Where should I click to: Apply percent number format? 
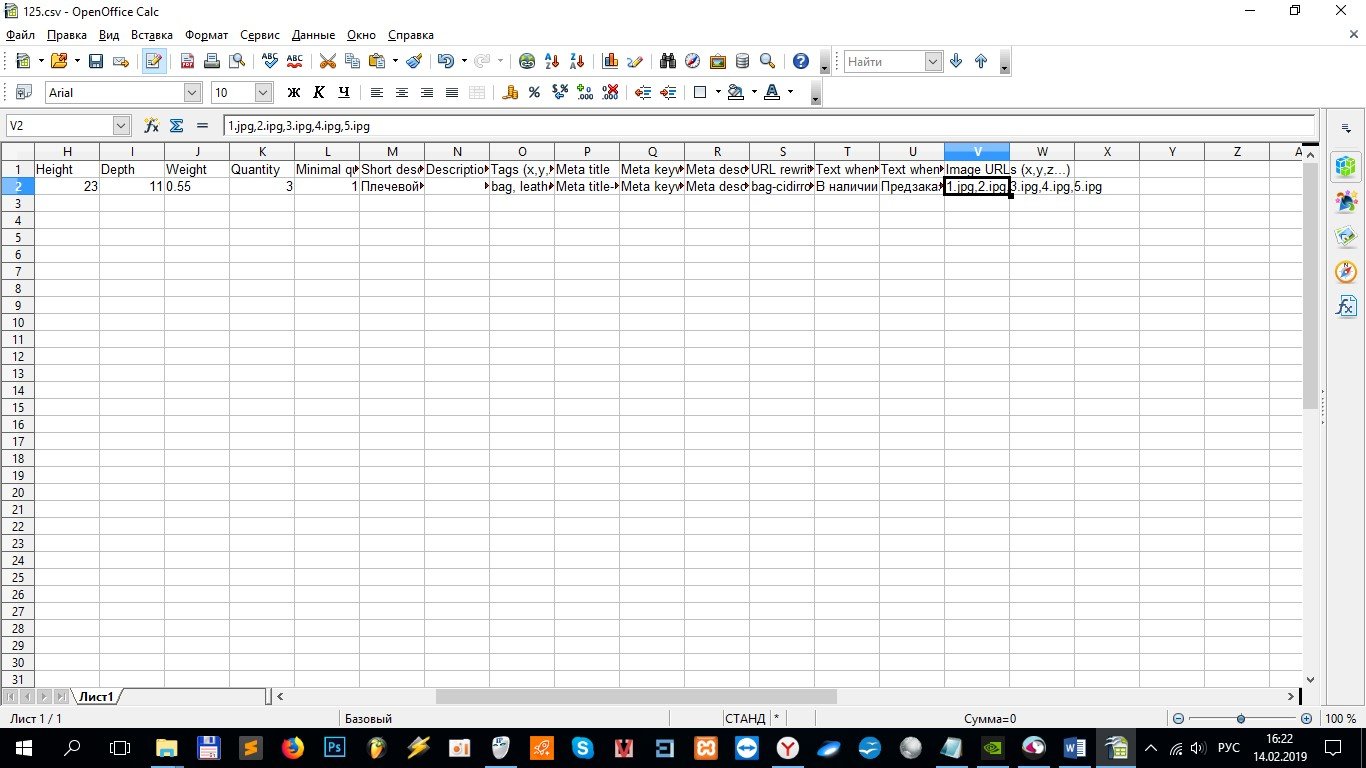click(535, 92)
